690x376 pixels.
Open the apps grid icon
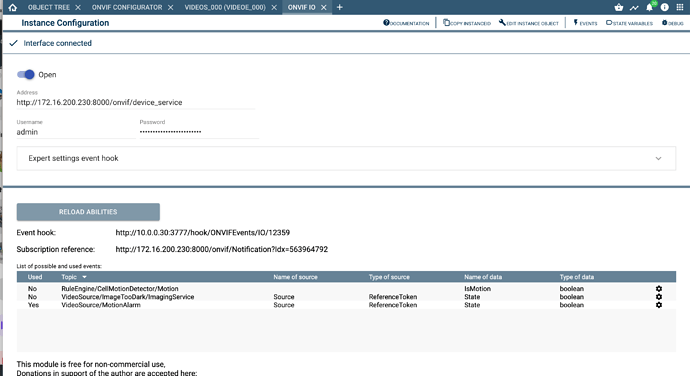[x=680, y=7]
